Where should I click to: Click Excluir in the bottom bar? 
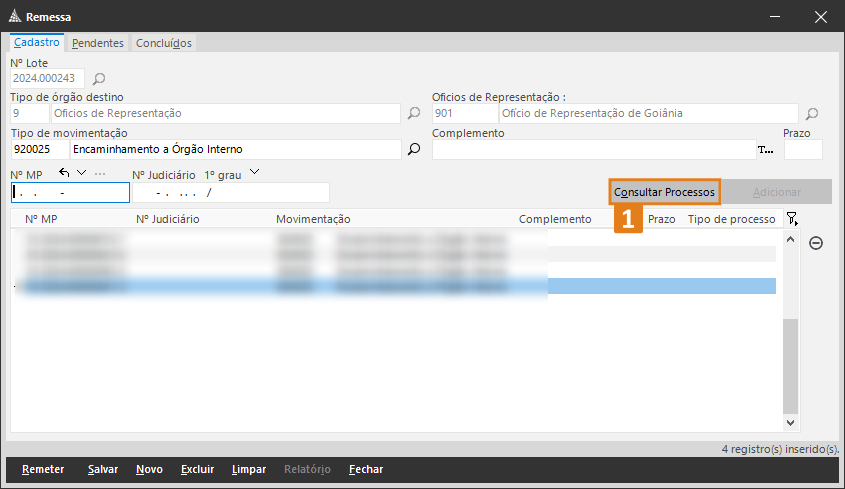tap(197, 470)
